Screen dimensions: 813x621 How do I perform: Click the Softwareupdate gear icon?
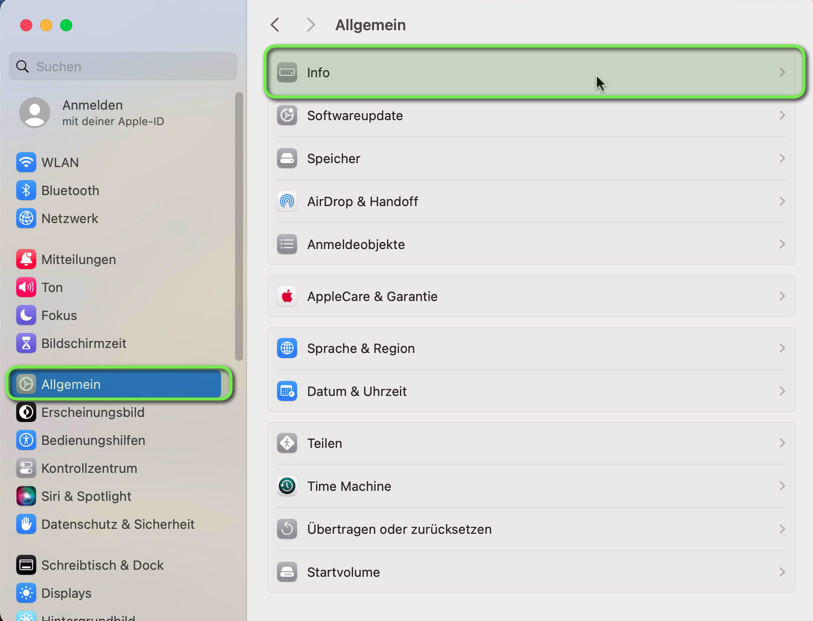[x=287, y=116]
